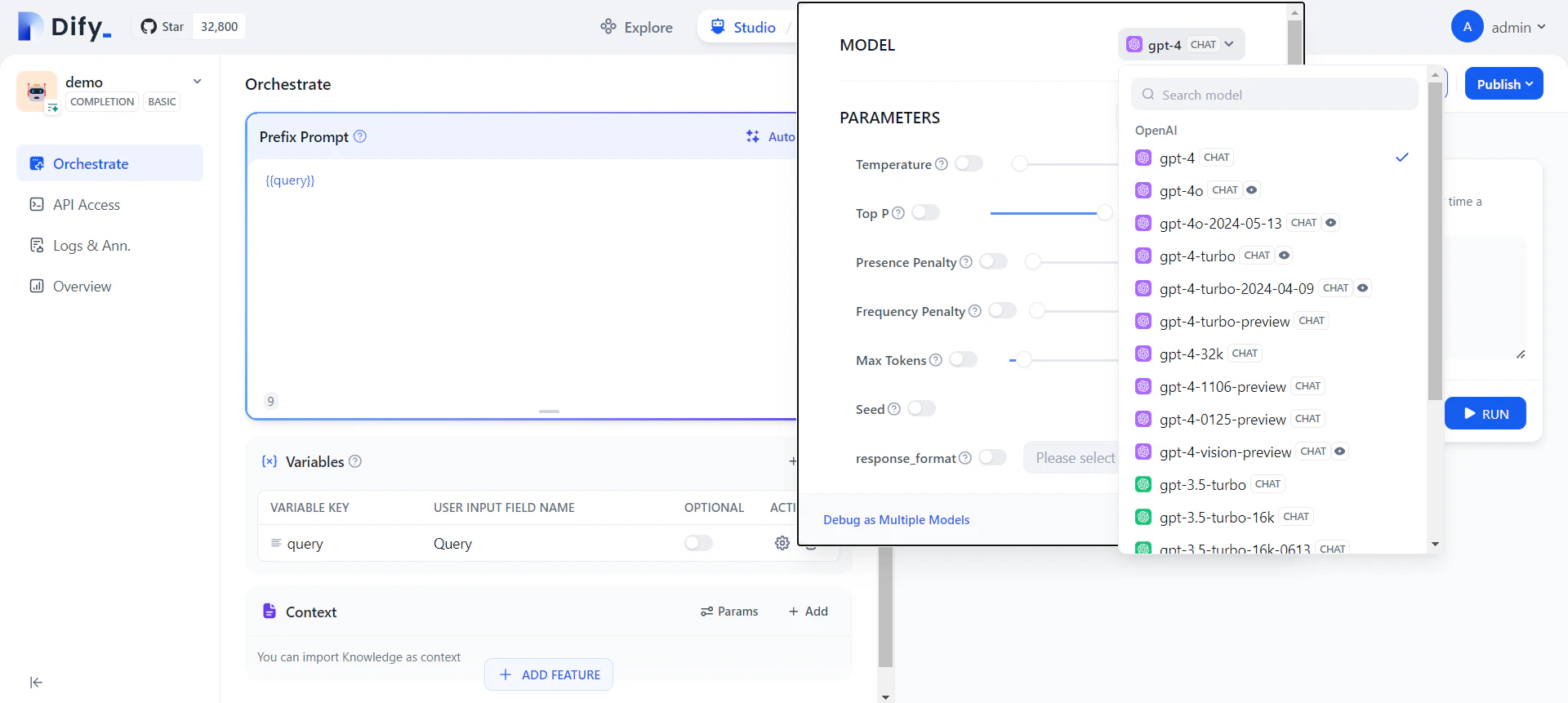Image resolution: width=1568 pixels, height=703 pixels.
Task: Collapse the sidebar with arrow icon
Action: [x=36, y=683]
